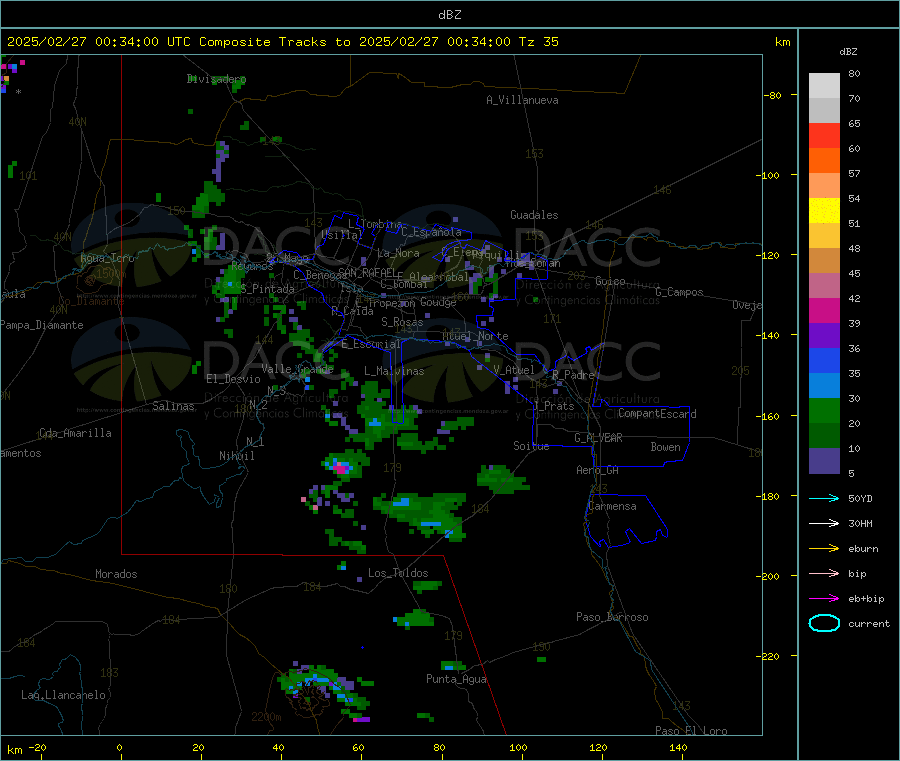
Task: Click the V_Atuel map label
Action: click(514, 370)
